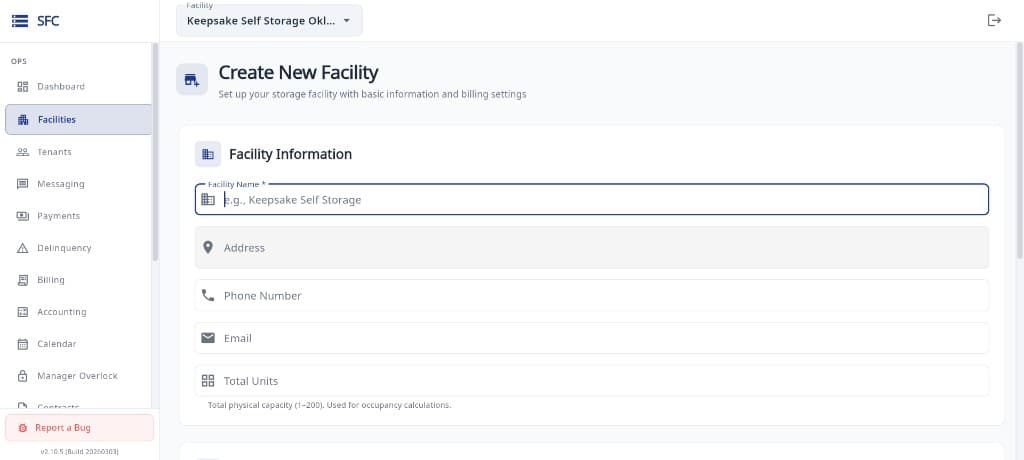Image resolution: width=1024 pixels, height=460 pixels.
Task: Click the logout icon in the top bar
Action: tap(994, 20)
